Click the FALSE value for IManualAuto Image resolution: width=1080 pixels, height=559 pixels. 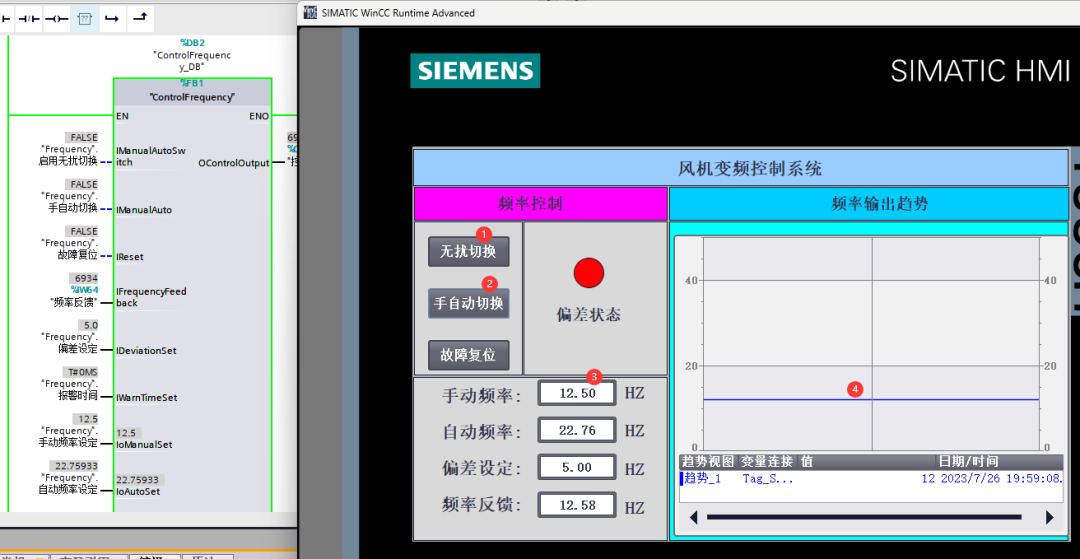pos(81,184)
